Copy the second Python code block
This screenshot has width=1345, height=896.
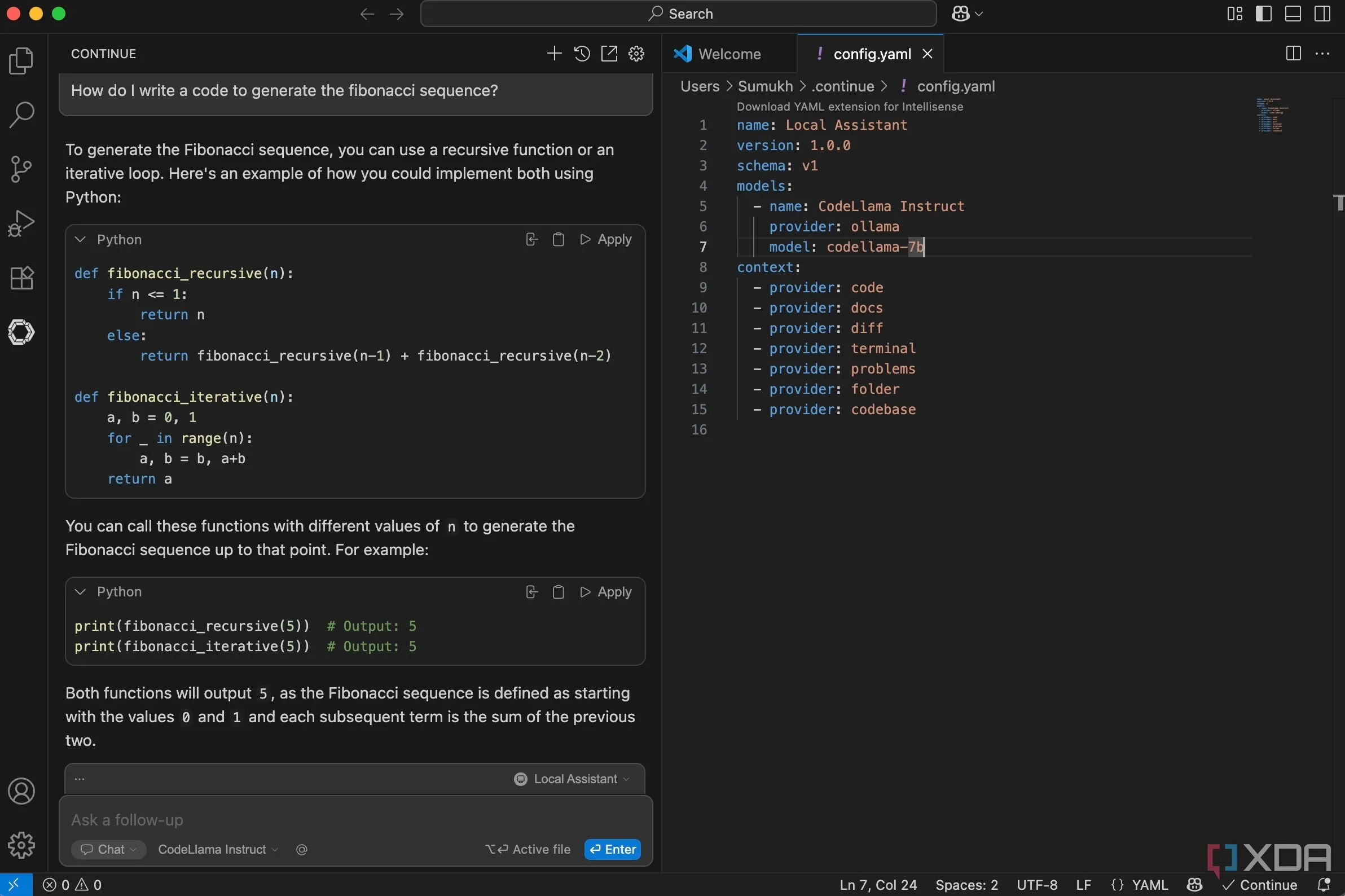tap(558, 592)
